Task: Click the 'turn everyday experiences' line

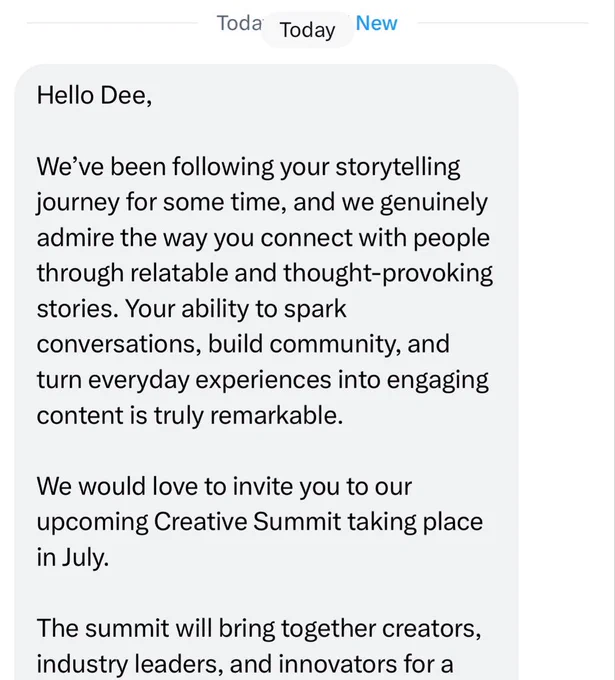Action: (x=262, y=380)
